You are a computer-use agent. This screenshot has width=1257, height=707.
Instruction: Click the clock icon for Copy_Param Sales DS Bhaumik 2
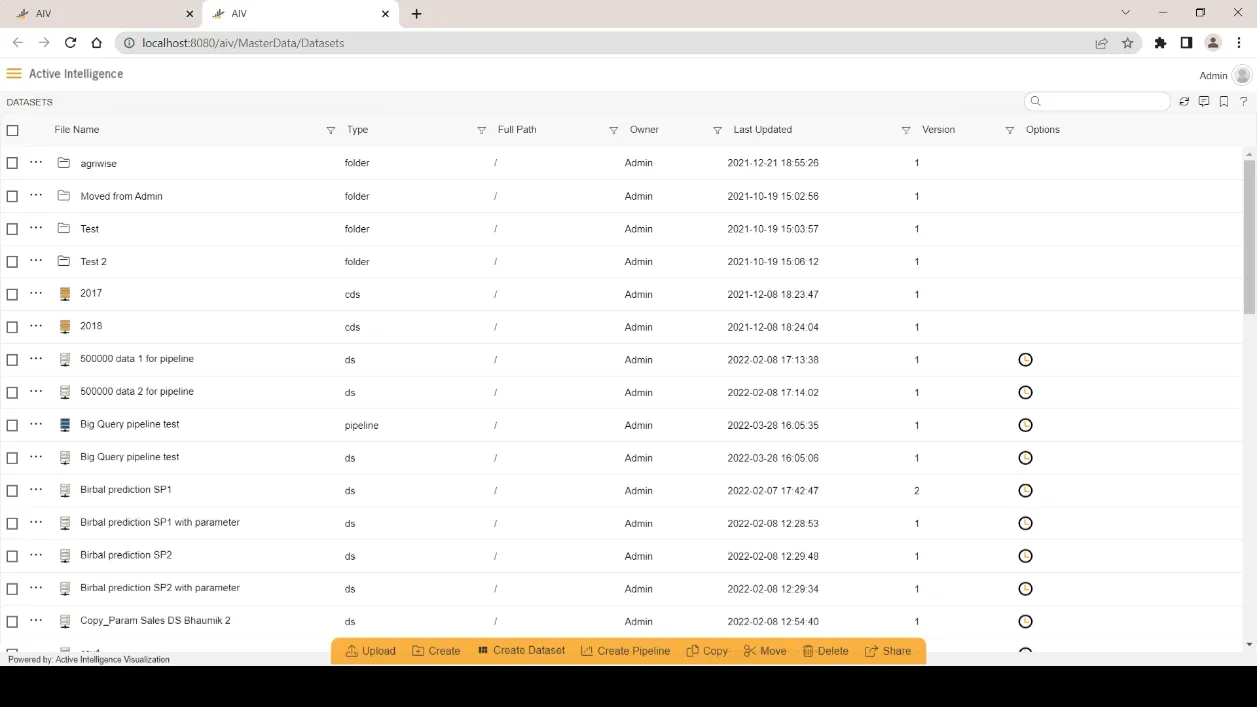click(x=1025, y=622)
